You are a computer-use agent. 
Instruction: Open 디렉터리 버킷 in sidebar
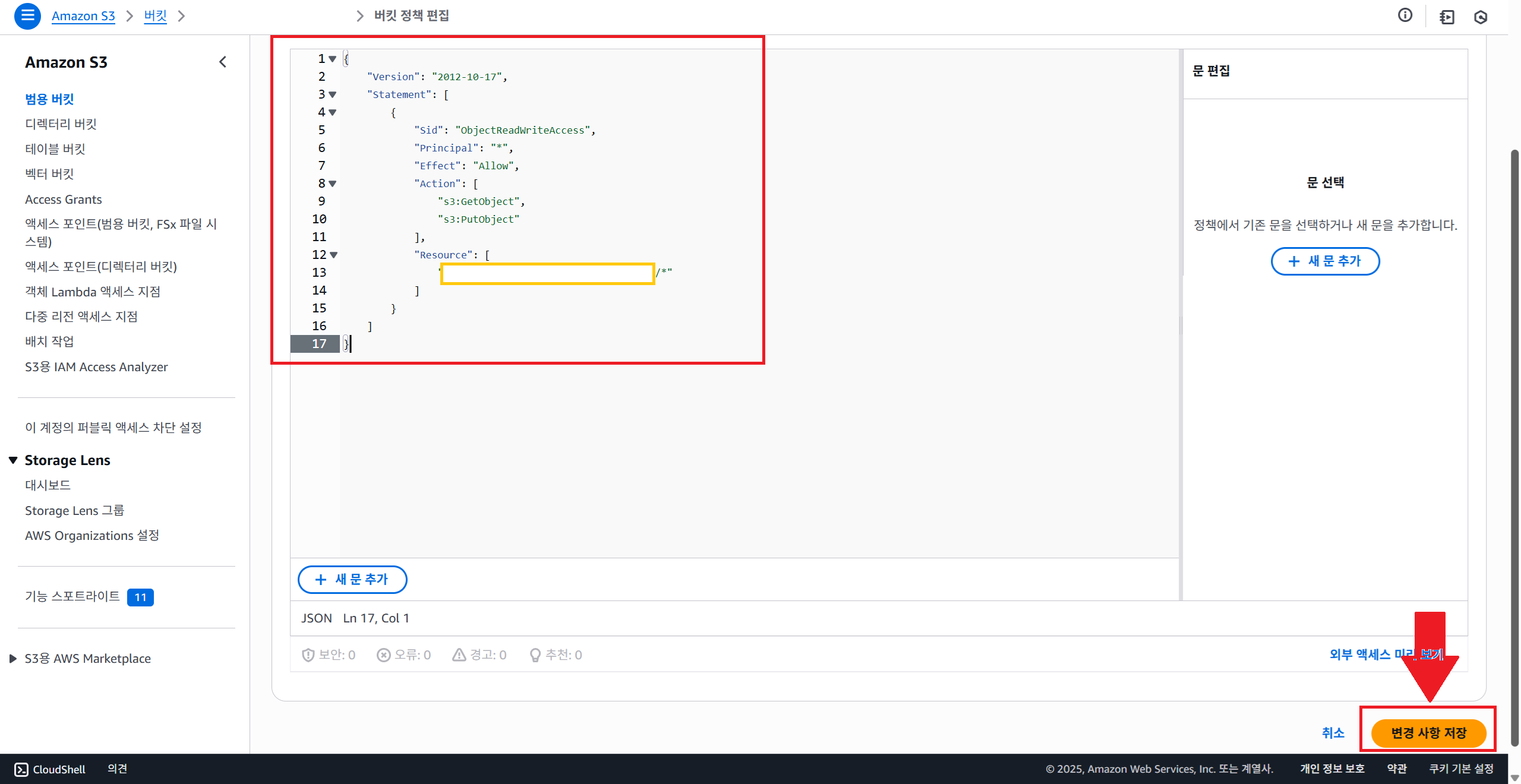[x=61, y=124]
